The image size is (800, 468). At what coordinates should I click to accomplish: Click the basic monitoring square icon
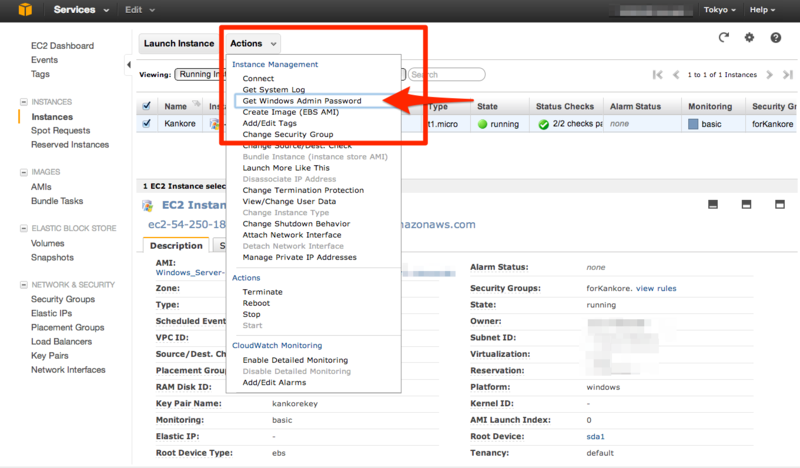pos(693,124)
